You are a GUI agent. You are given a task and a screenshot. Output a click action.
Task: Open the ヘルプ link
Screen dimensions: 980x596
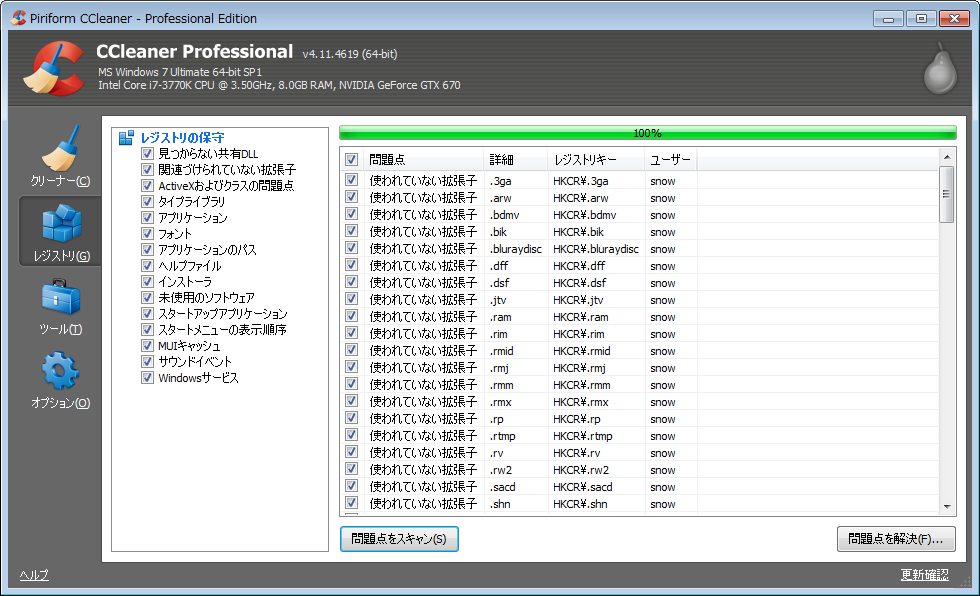pos(34,575)
